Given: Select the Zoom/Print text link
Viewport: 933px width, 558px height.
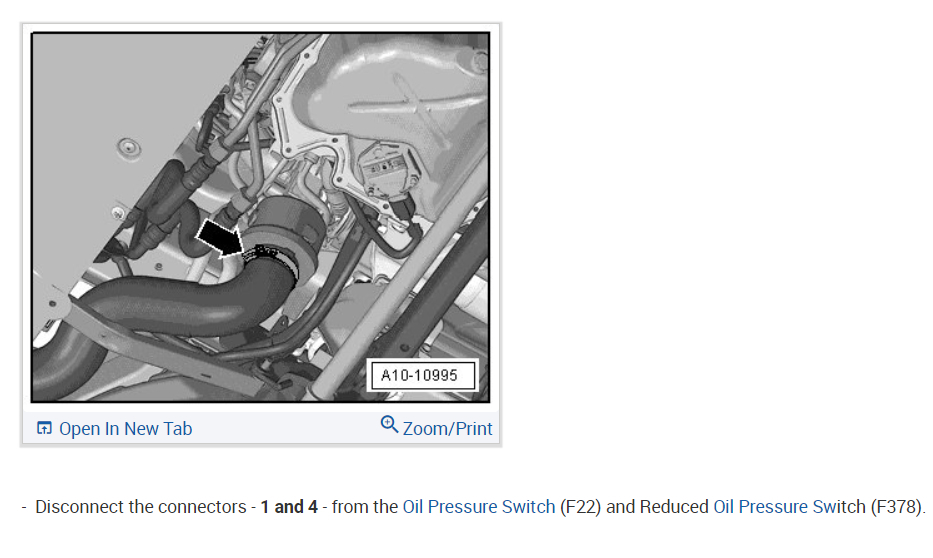Looking at the screenshot, I should point(447,429).
